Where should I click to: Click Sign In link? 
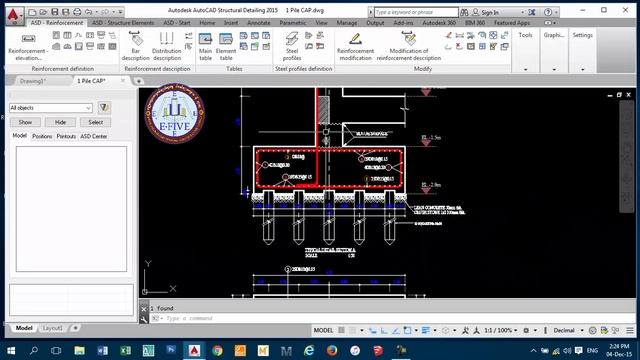point(490,13)
